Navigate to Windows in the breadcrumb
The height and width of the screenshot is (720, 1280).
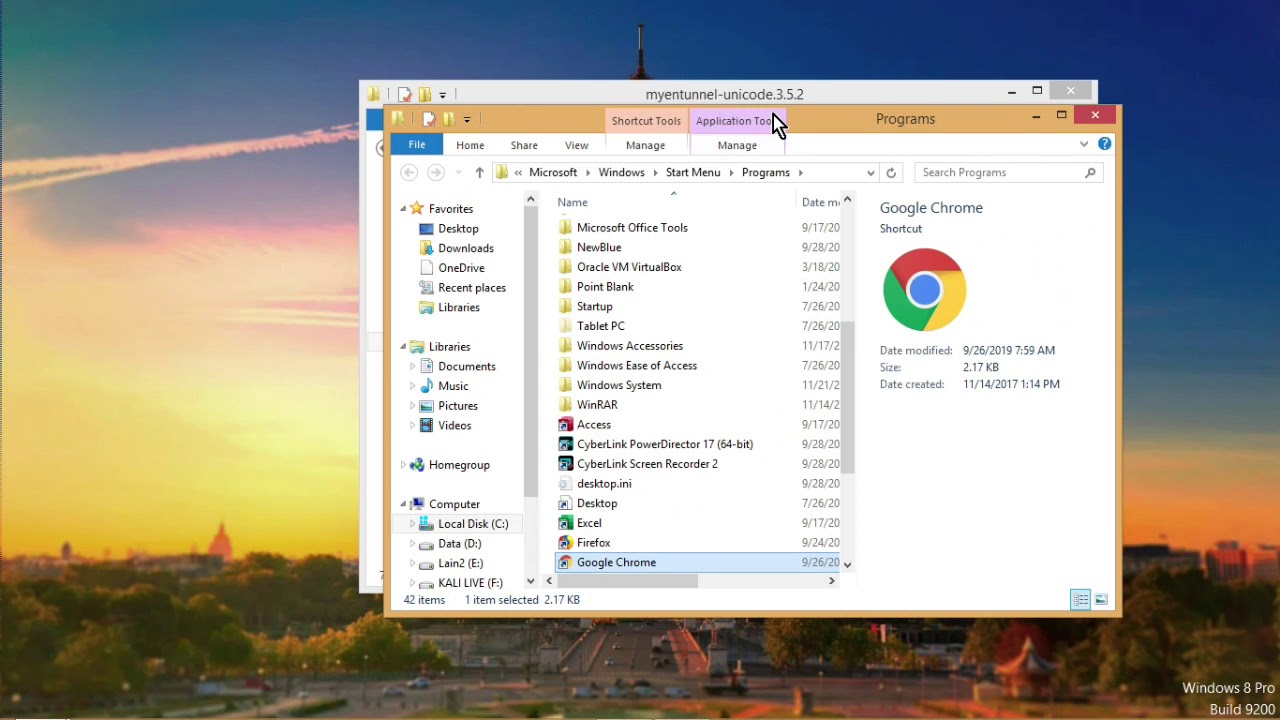pos(621,173)
